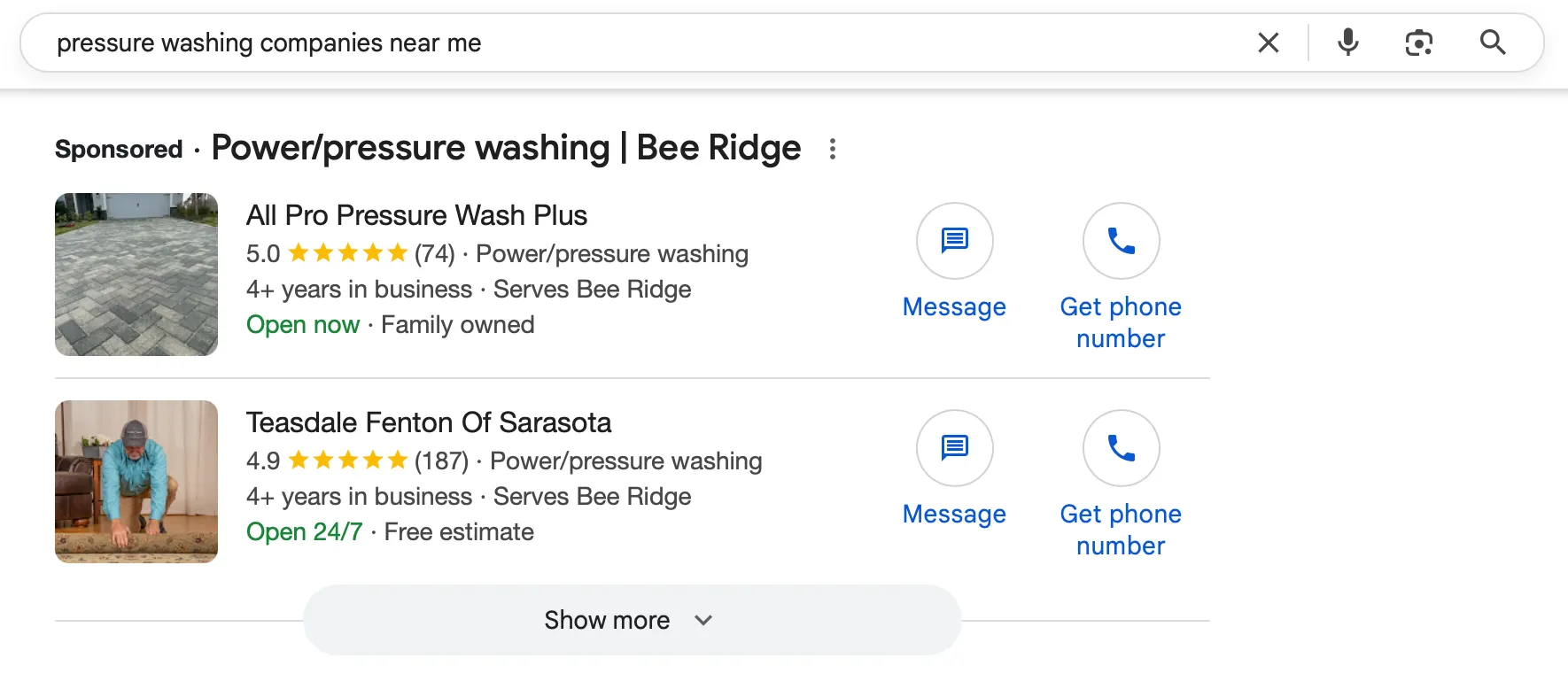The image size is (1568, 689).
Task: Open Google Lens image search
Action: pos(1418,42)
